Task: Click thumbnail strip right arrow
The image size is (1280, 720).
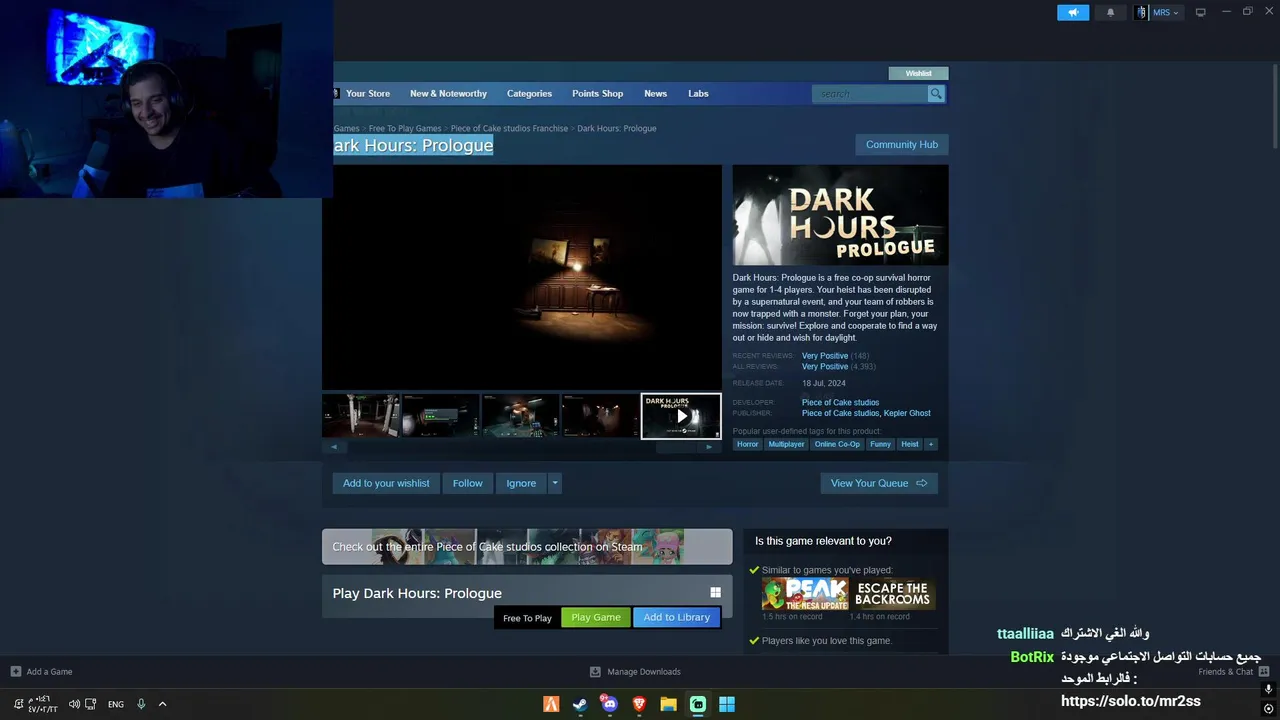Action: click(709, 447)
